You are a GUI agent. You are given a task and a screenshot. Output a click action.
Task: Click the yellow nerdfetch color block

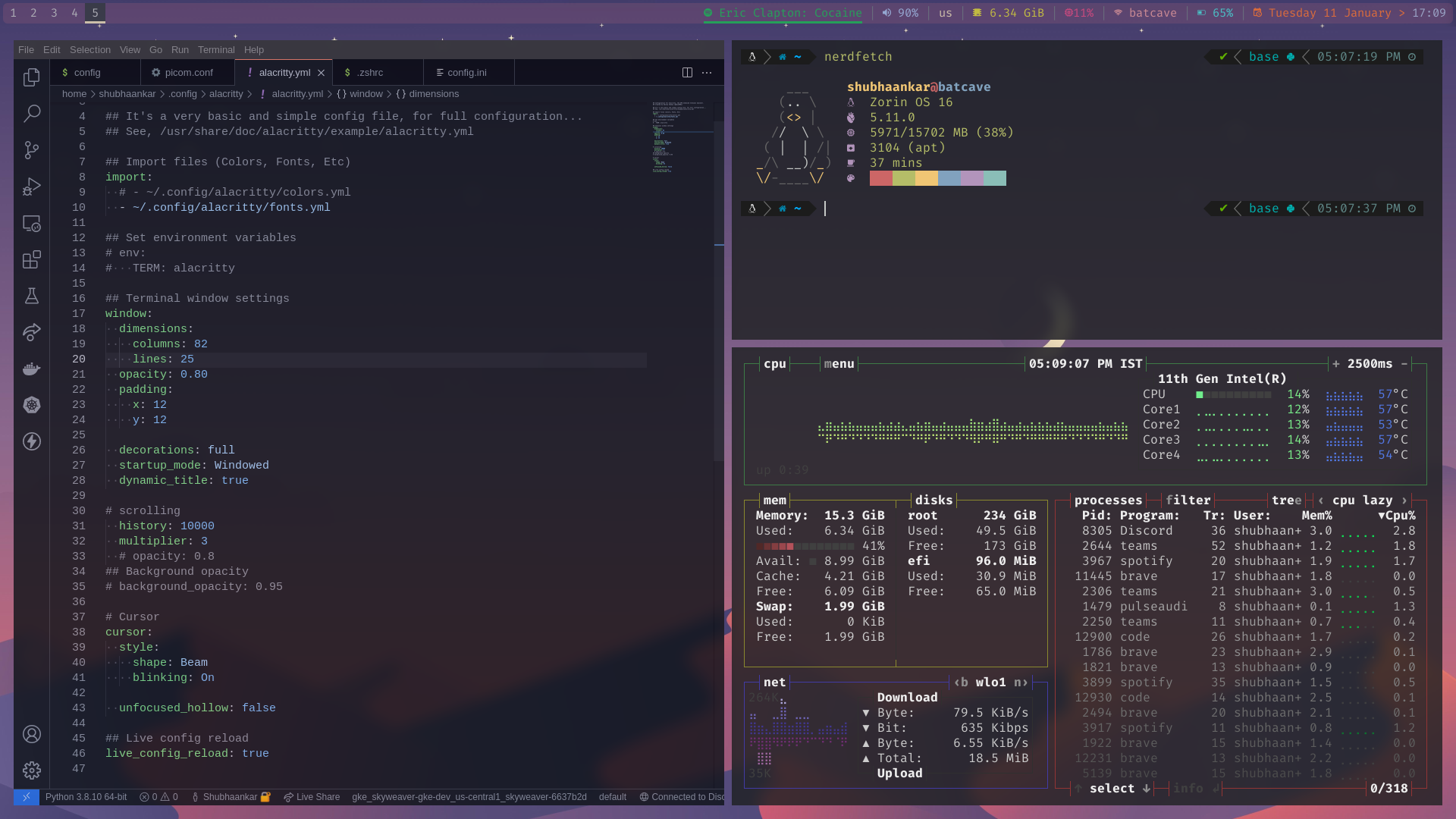coord(926,178)
